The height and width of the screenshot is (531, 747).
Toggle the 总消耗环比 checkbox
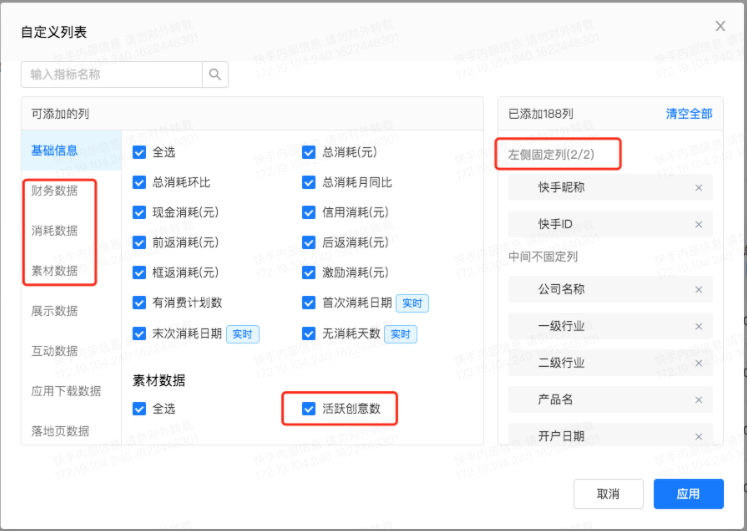click(139, 182)
